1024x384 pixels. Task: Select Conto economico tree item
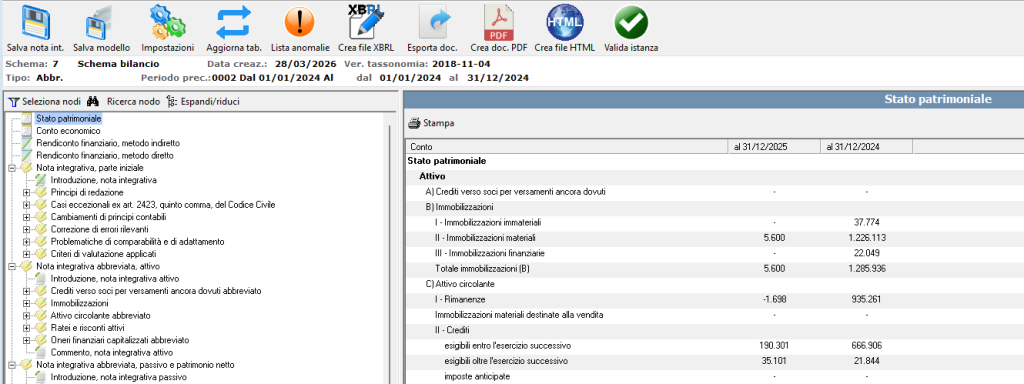click(x=68, y=131)
